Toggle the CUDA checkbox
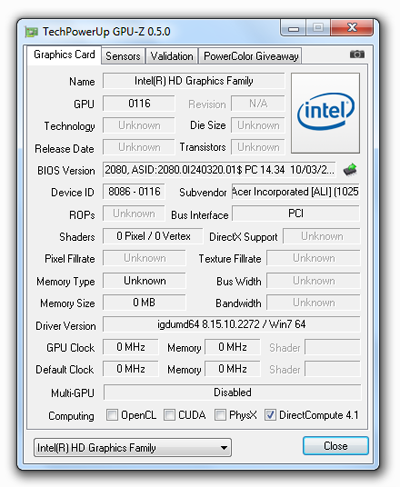 pos(169,415)
